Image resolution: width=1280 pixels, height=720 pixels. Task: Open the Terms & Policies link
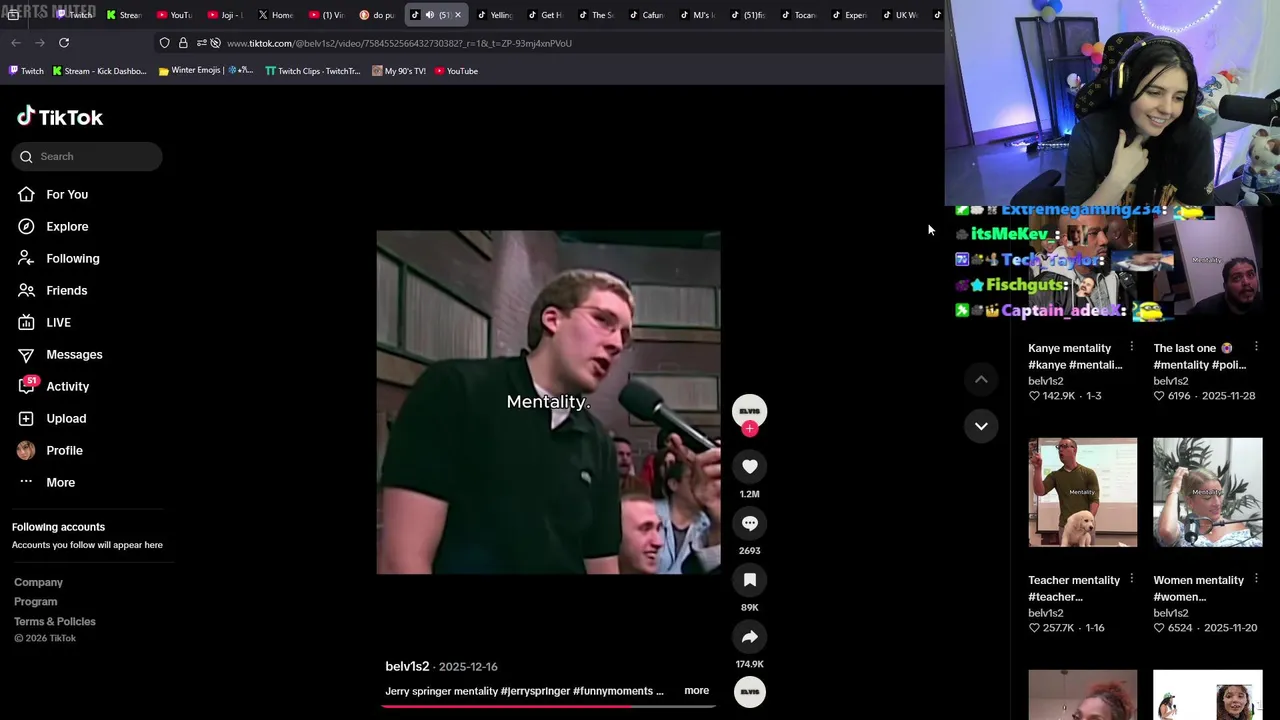tap(55, 621)
